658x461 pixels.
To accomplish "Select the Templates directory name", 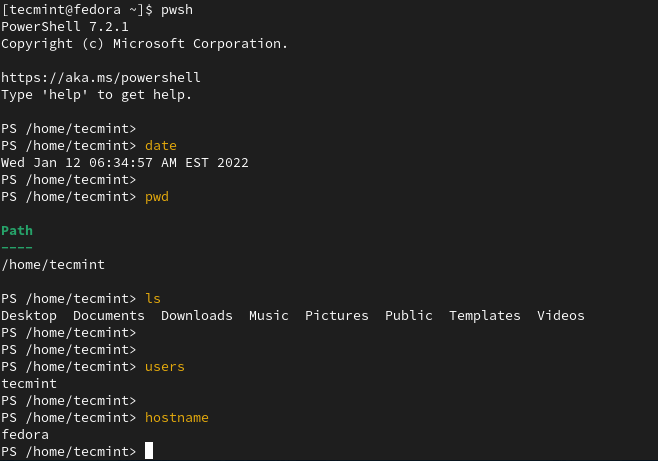I will (x=485, y=315).
